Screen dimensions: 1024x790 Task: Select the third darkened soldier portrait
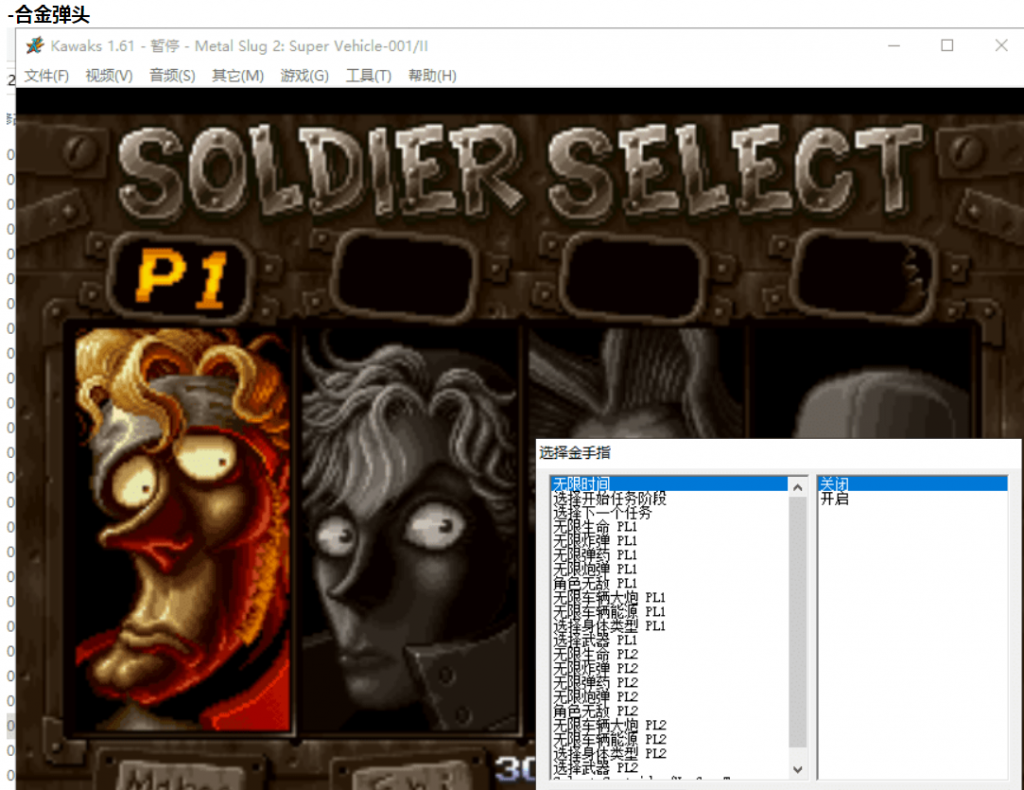637,382
